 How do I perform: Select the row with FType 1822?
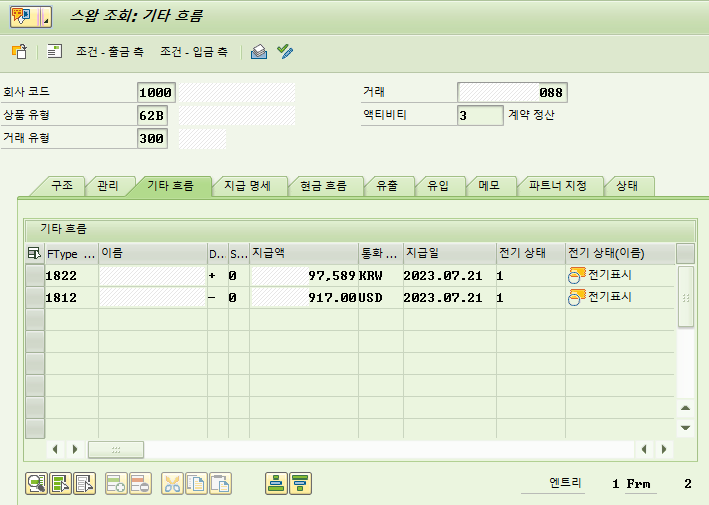(x=35, y=275)
